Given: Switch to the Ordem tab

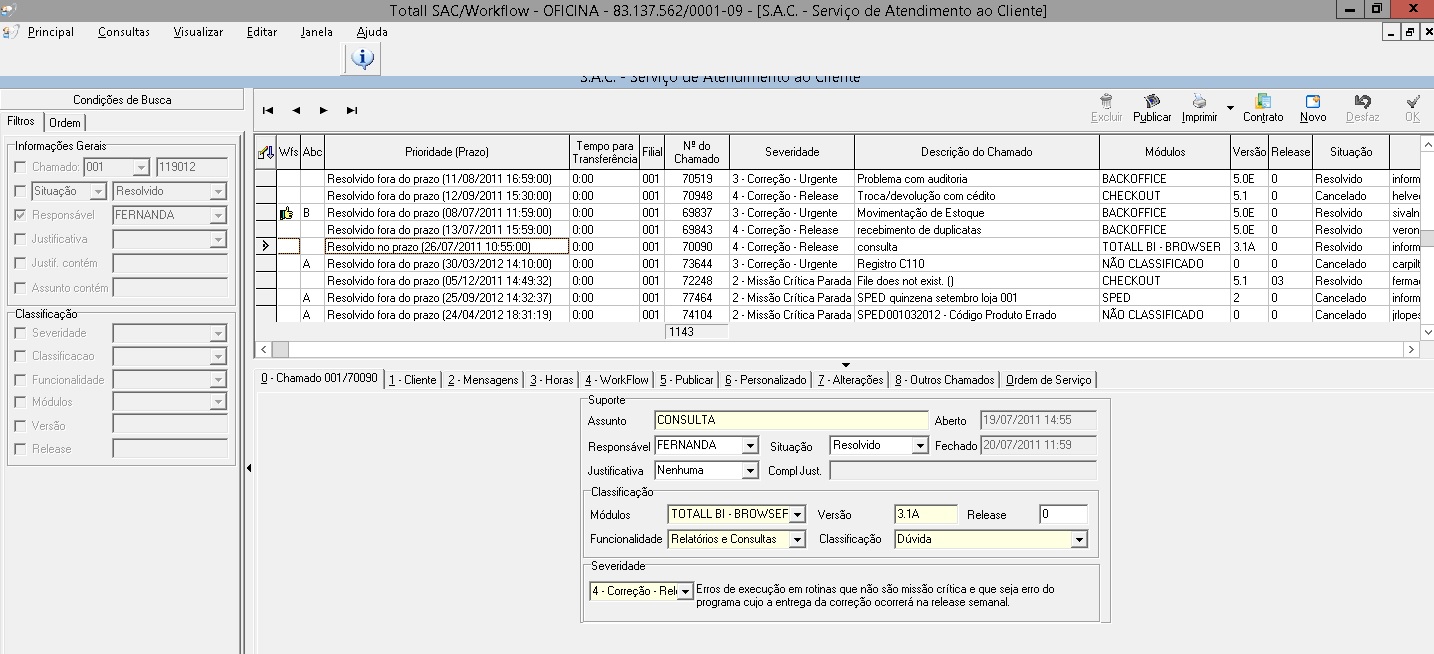Looking at the screenshot, I should [x=65, y=123].
